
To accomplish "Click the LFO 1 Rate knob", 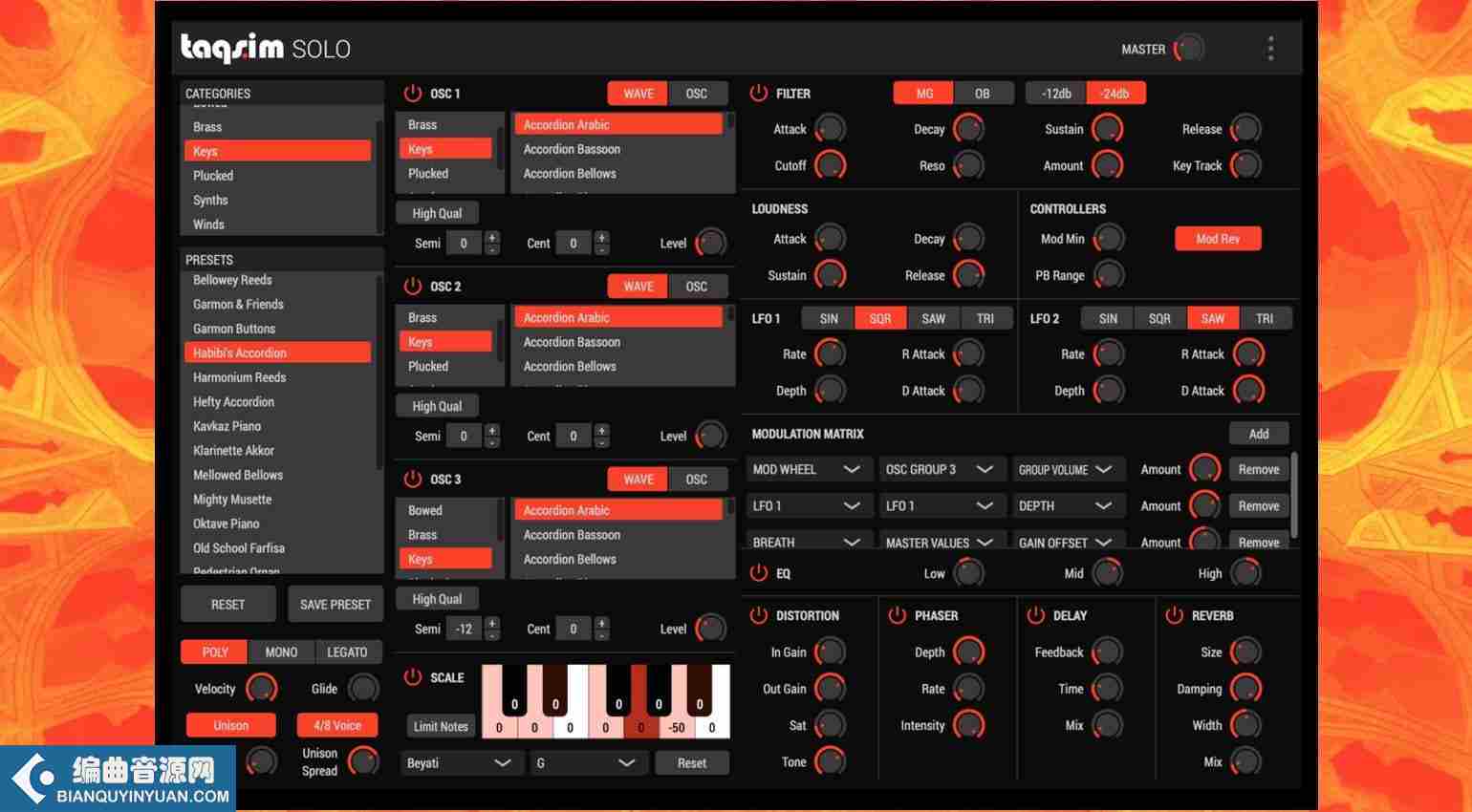I will (x=830, y=354).
